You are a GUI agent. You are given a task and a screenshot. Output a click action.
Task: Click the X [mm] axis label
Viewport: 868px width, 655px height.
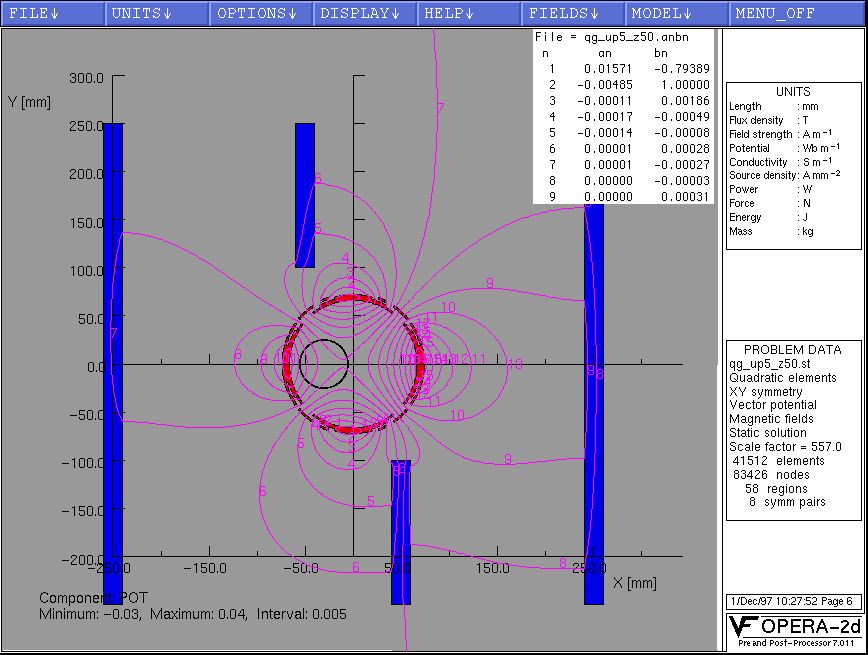[x=635, y=582]
